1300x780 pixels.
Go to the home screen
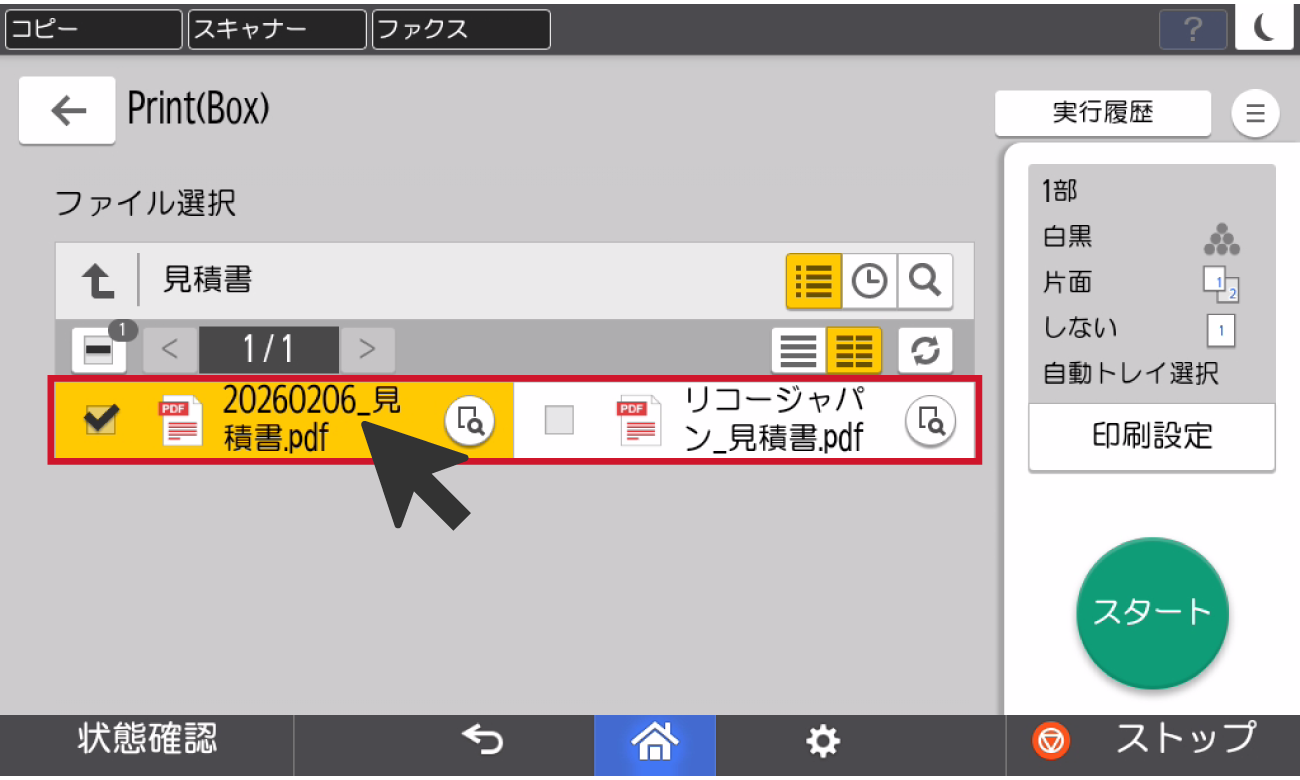click(x=654, y=741)
